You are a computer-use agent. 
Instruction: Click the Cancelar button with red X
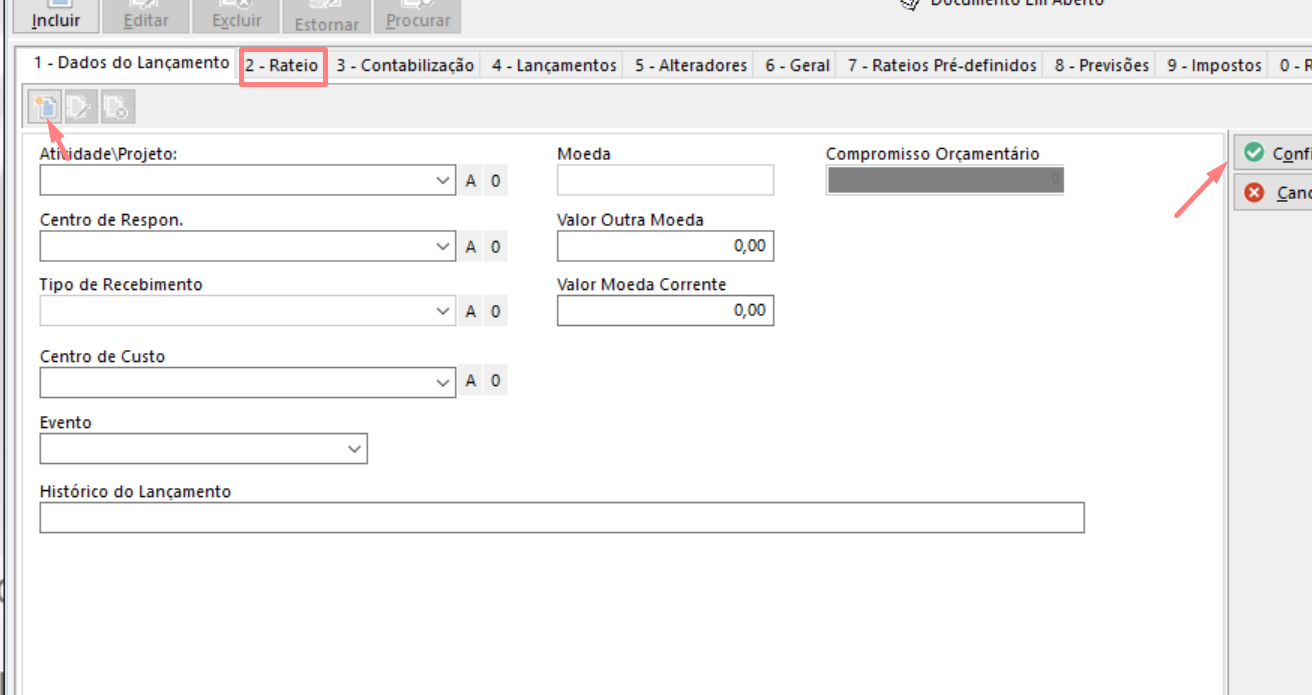tap(1273, 193)
